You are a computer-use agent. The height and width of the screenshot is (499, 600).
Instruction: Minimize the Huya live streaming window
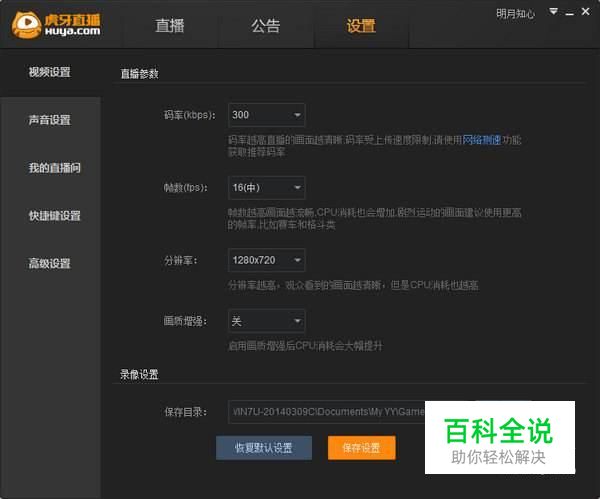click(570, 13)
